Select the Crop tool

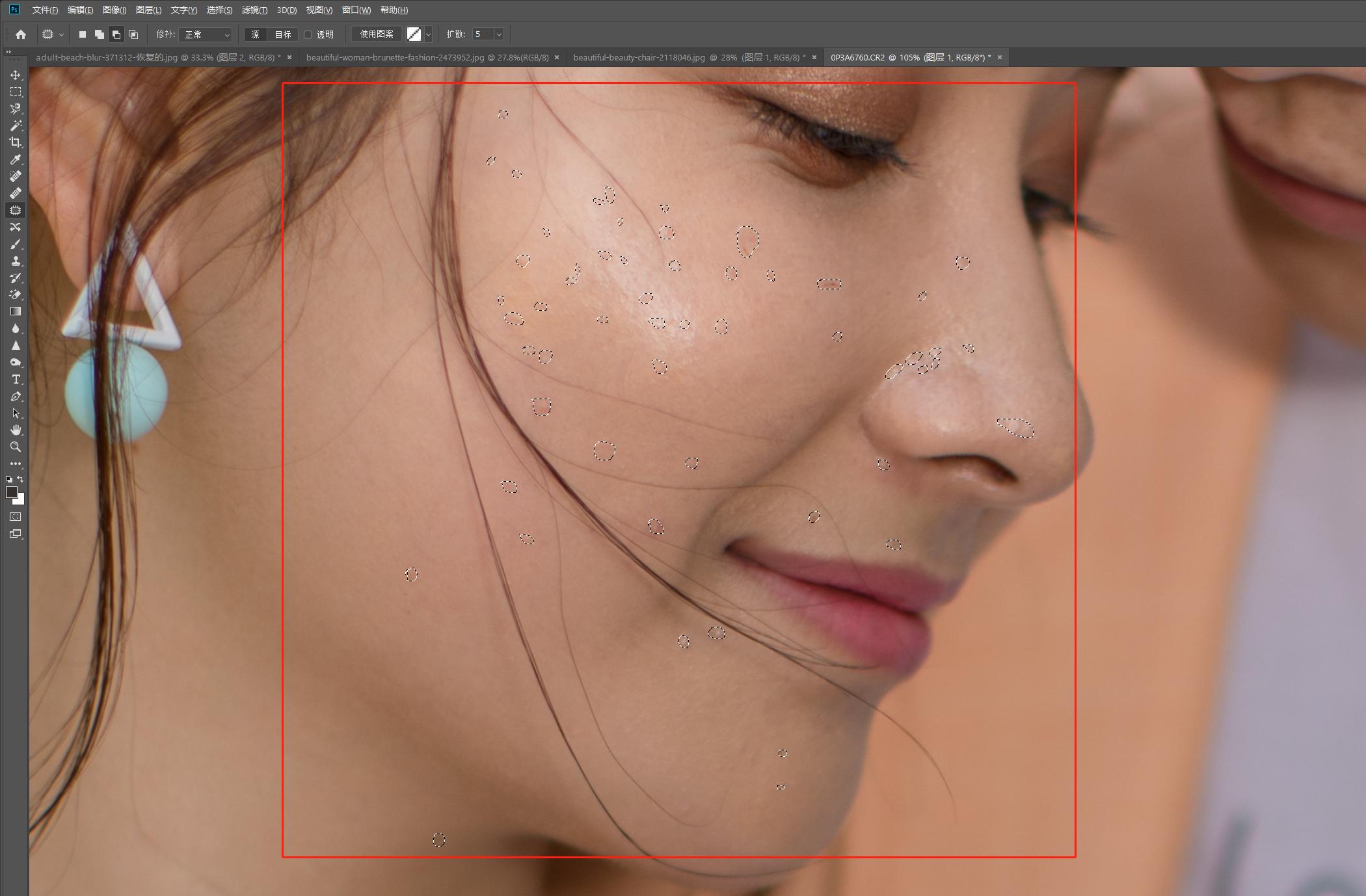pyautogui.click(x=16, y=142)
